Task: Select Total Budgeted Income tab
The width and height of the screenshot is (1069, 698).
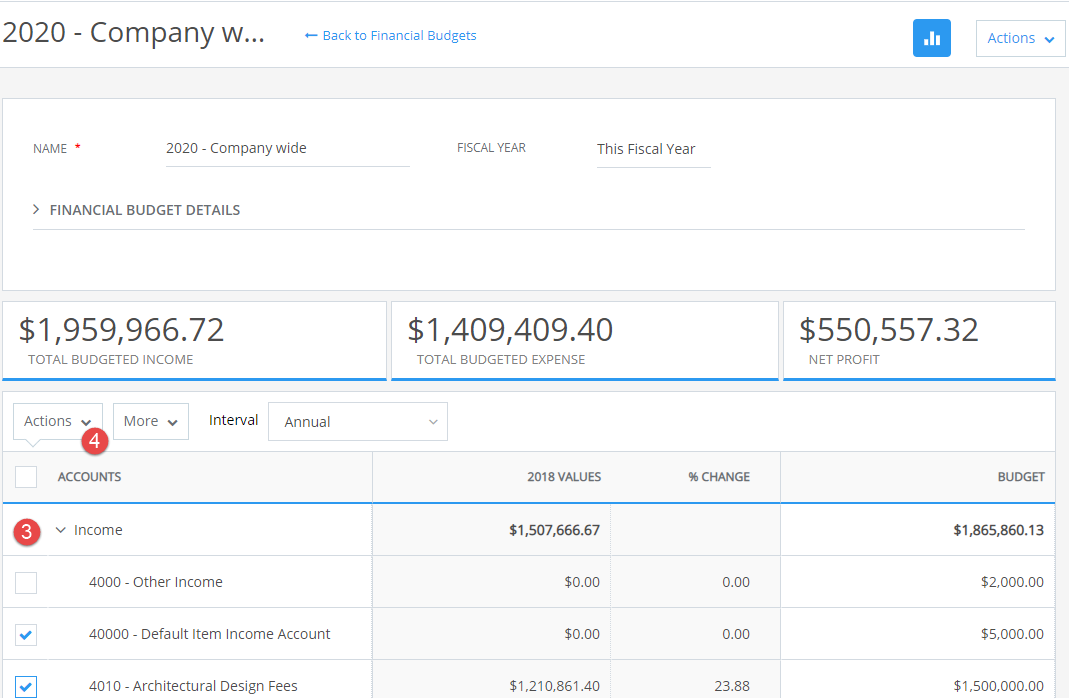Action: click(194, 341)
